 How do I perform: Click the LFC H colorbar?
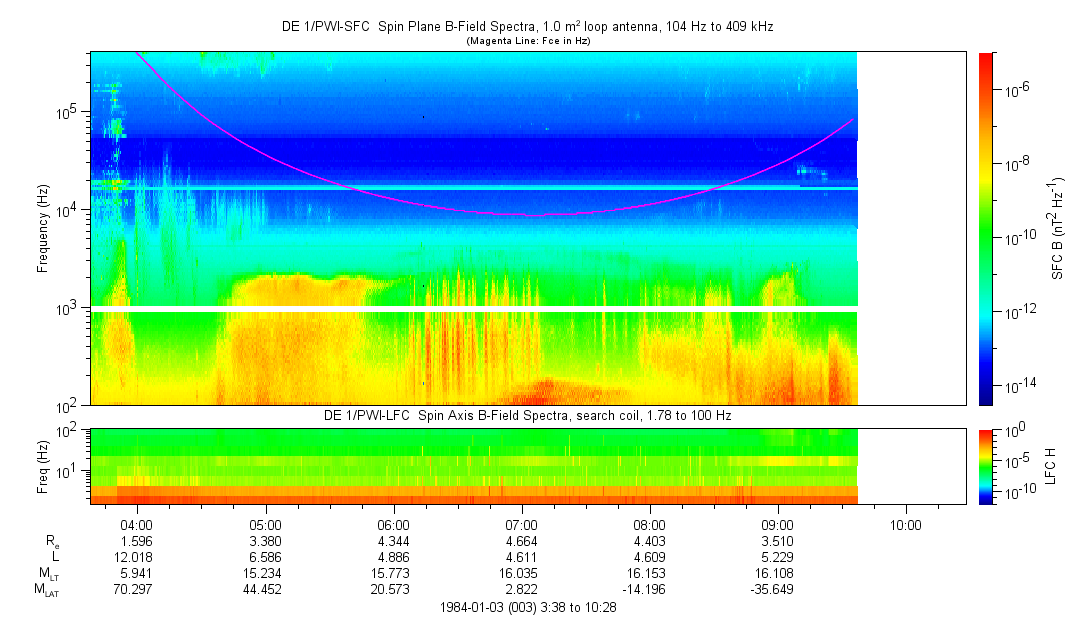986,466
